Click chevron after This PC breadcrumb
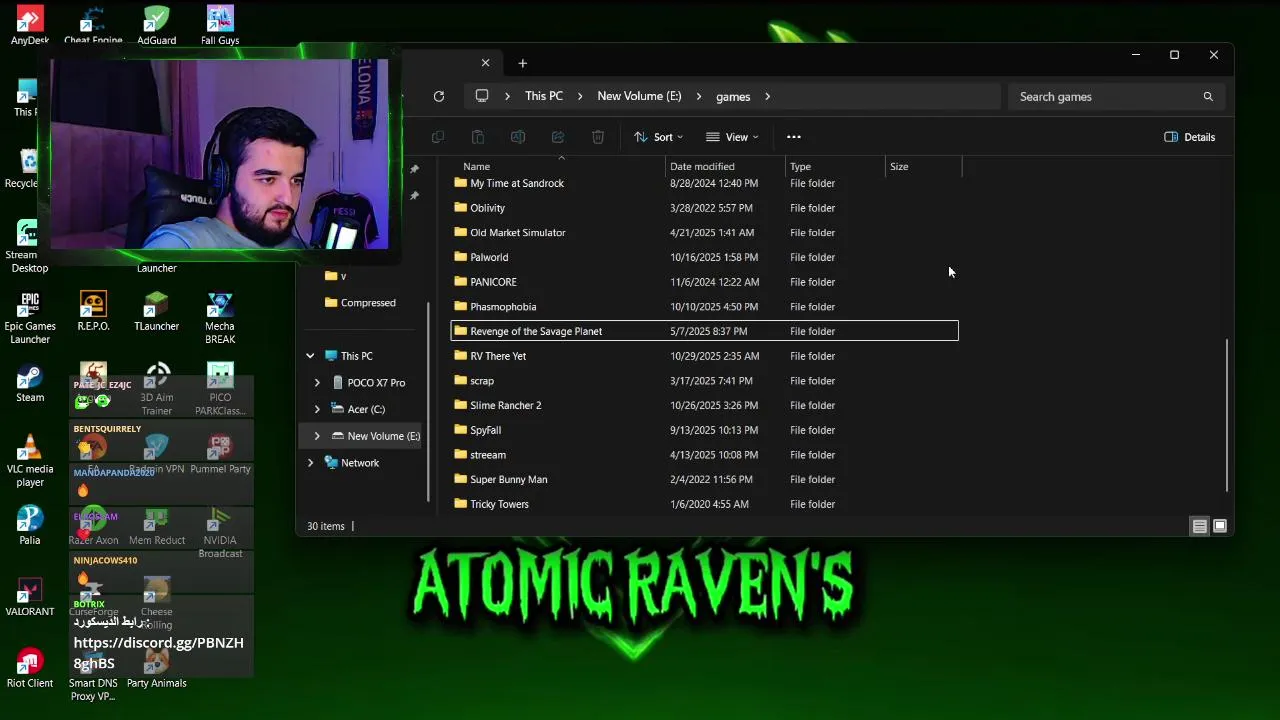 click(x=580, y=97)
